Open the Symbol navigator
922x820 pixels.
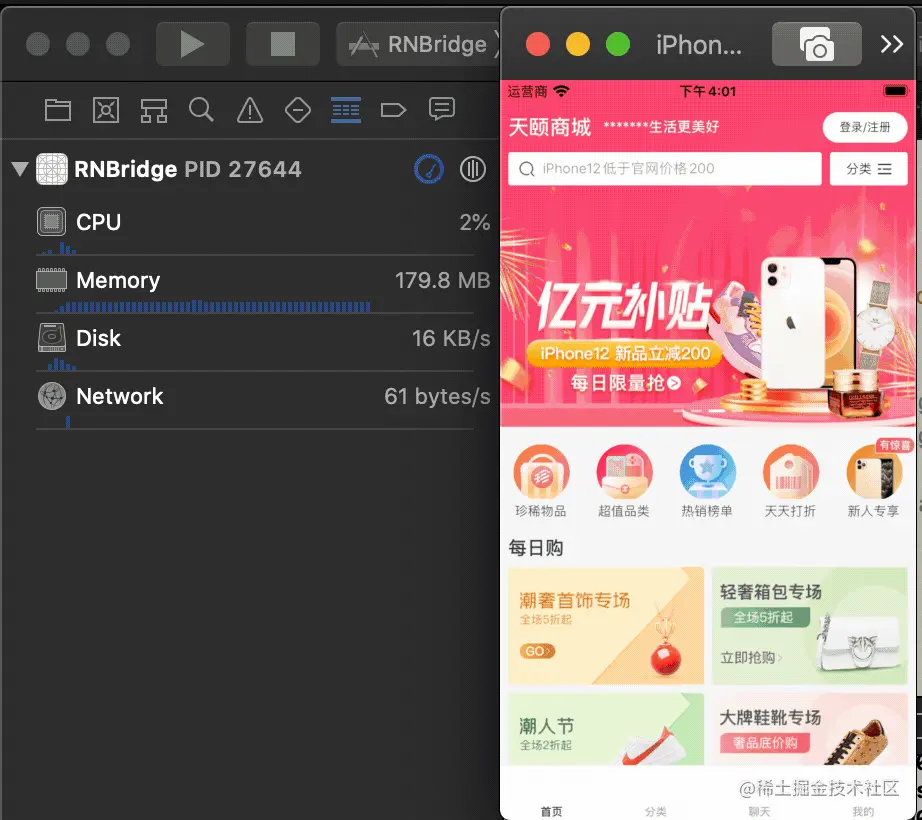(153, 110)
